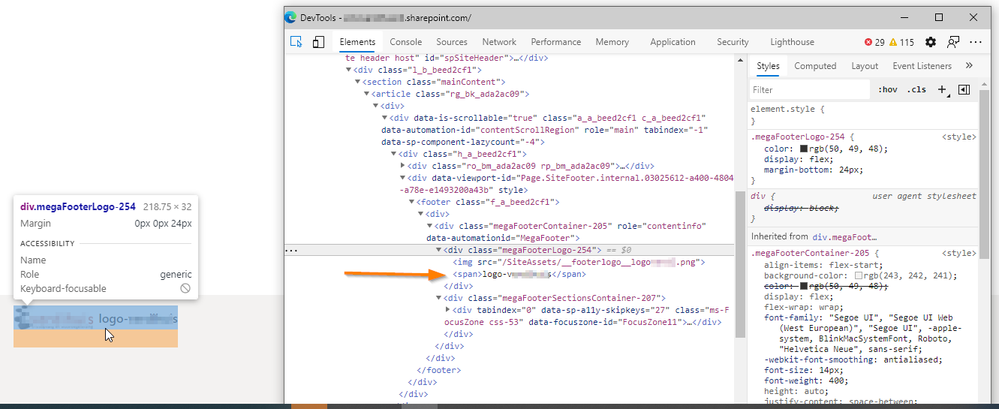The width and height of the screenshot is (999, 409).
Task: Open the Layout pane tab
Action: click(x=865, y=66)
